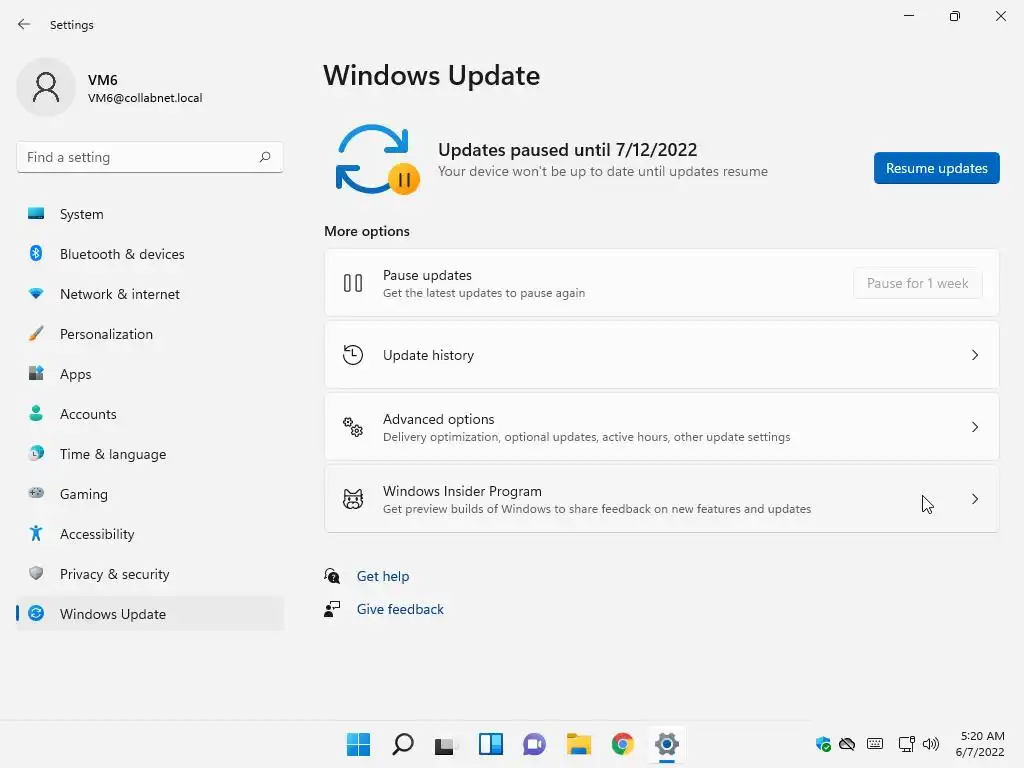Expand Advanced options chevron
The height and width of the screenshot is (768, 1024).
[x=974, y=427]
